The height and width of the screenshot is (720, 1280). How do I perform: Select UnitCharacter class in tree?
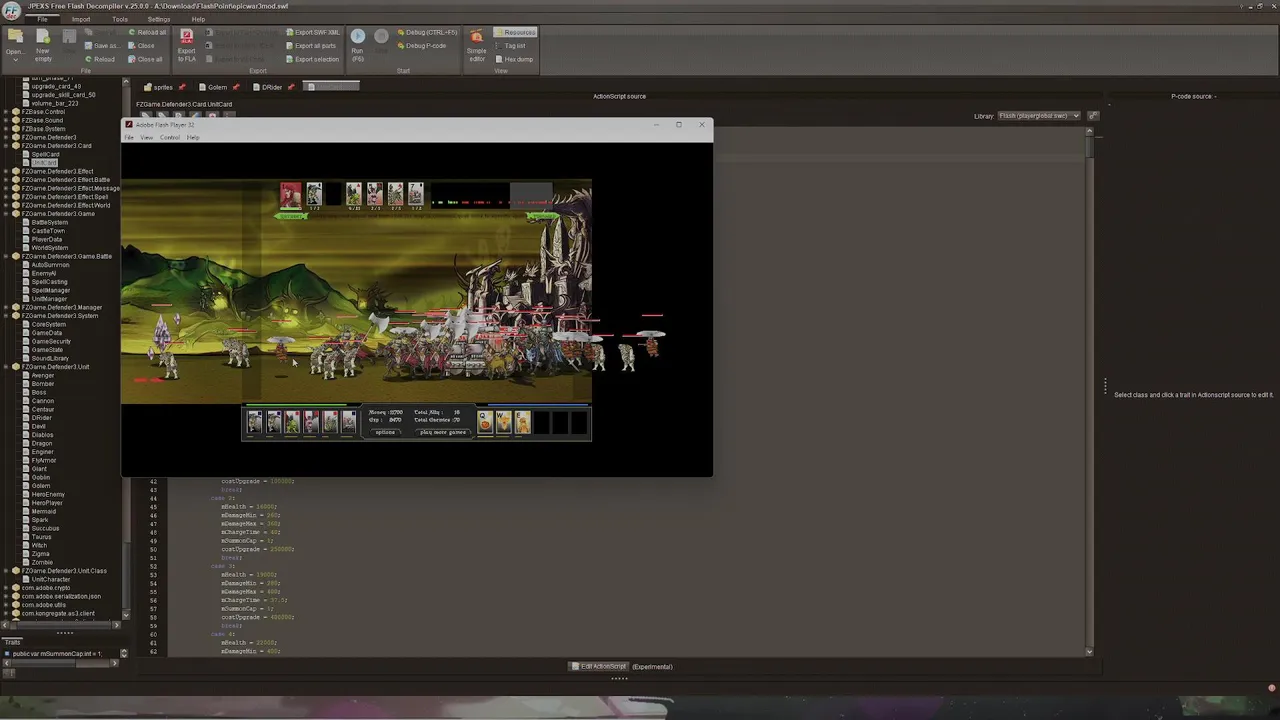50,579
